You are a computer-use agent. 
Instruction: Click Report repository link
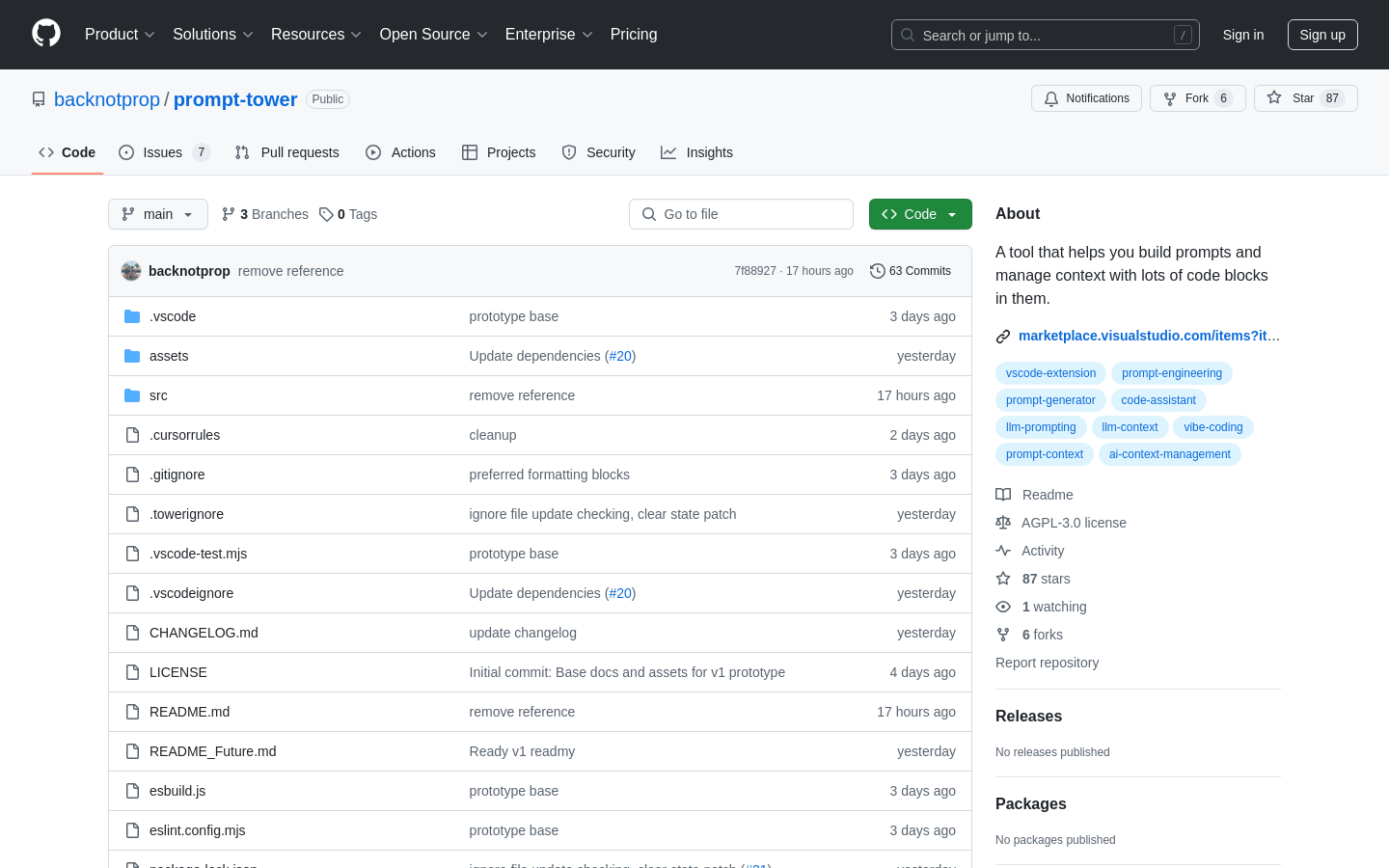(1047, 663)
